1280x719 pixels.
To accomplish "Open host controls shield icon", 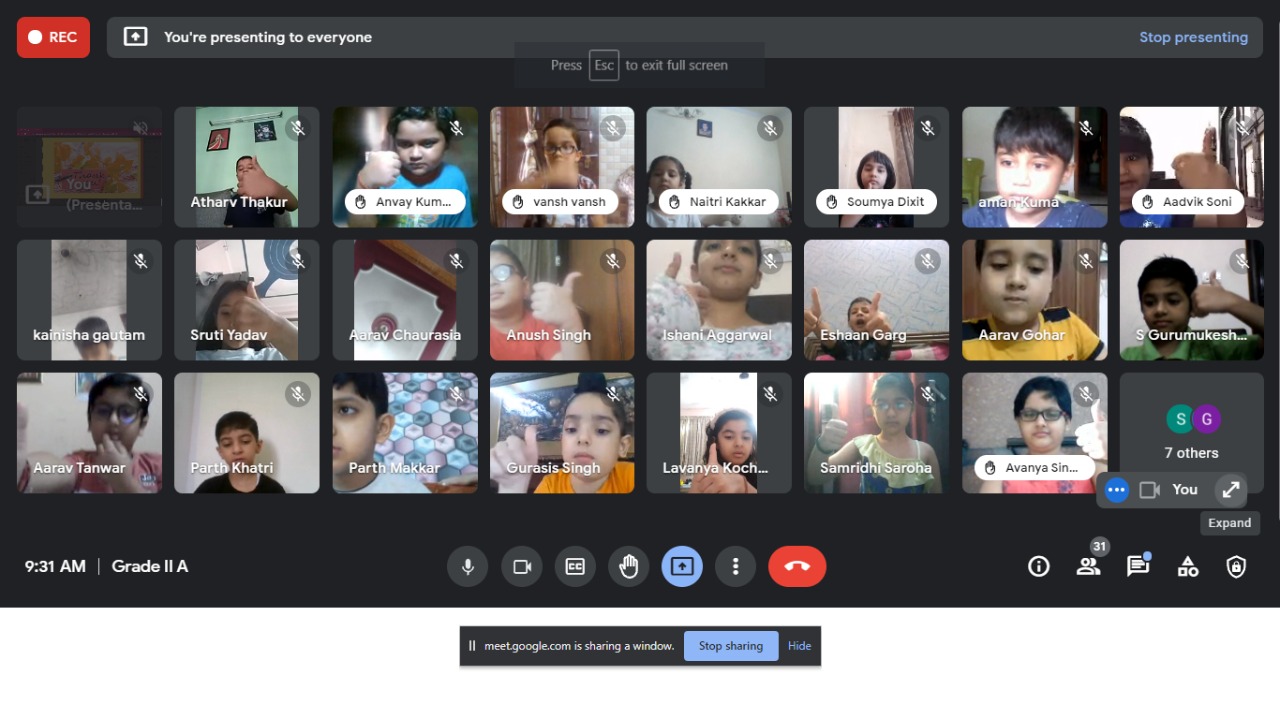I will (1237, 567).
